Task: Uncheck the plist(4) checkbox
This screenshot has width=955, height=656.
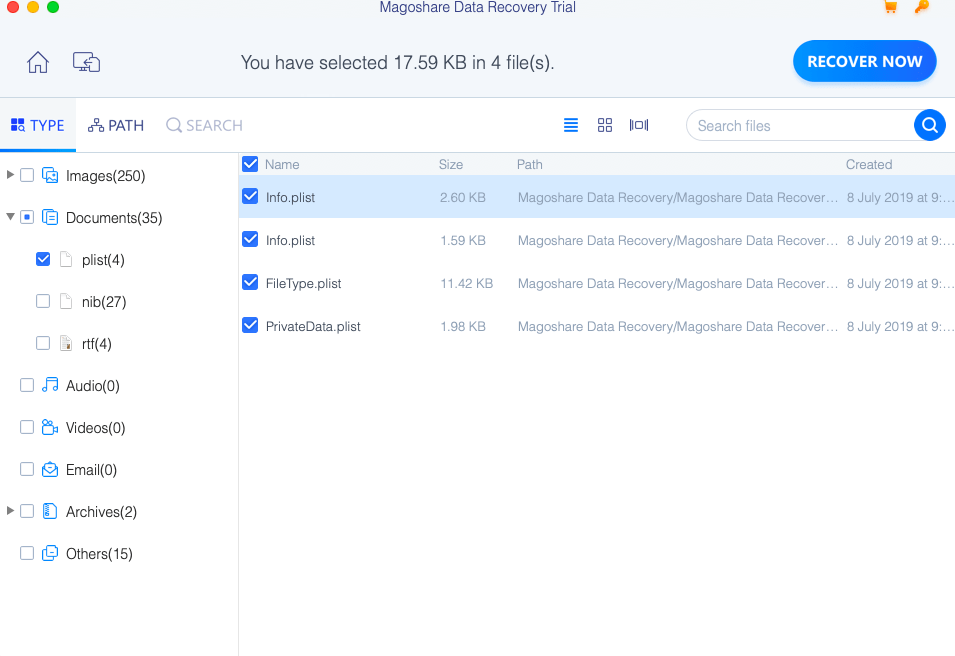Action: click(43, 259)
